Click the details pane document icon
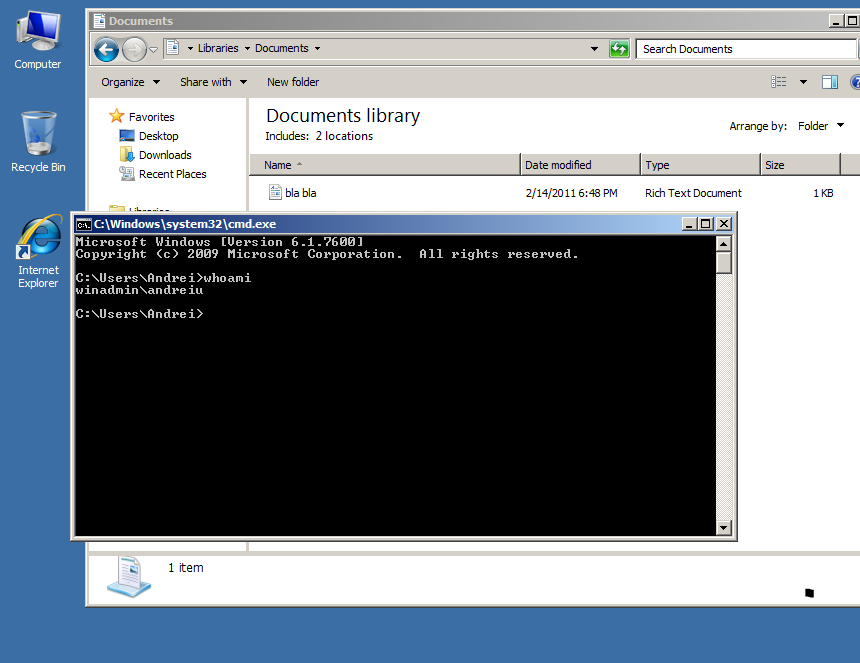This screenshot has width=860, height=663. pyautogui.click(x=129, y=576)
